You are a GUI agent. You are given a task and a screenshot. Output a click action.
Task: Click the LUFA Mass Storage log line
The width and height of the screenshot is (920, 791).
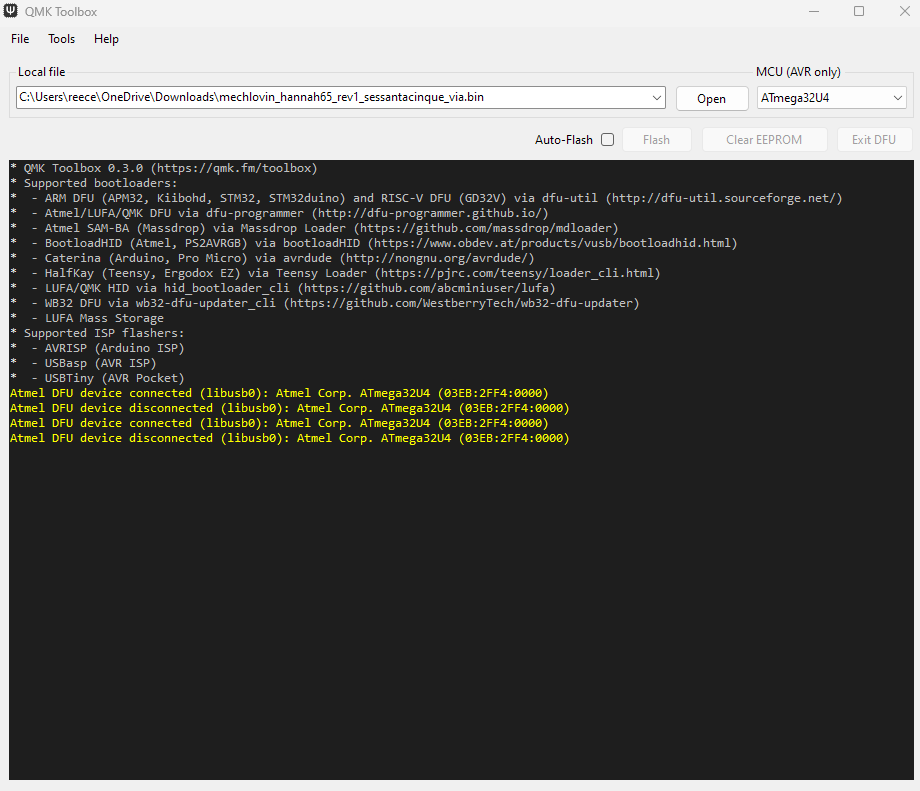[x=87, y=318]
